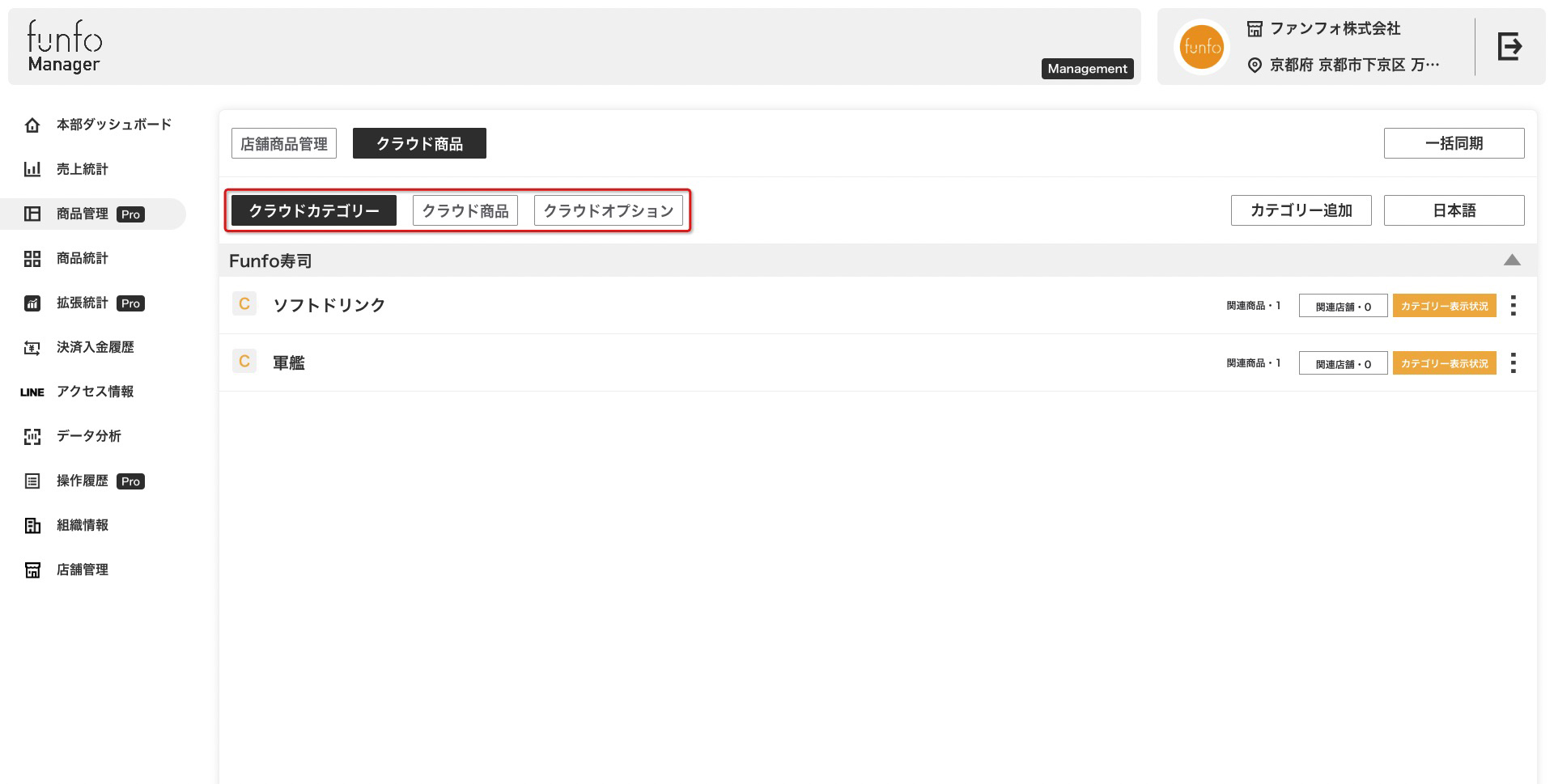Click the C badge of ソフトドリンク
Viewport: 1554px width, 784px height.
244,303
